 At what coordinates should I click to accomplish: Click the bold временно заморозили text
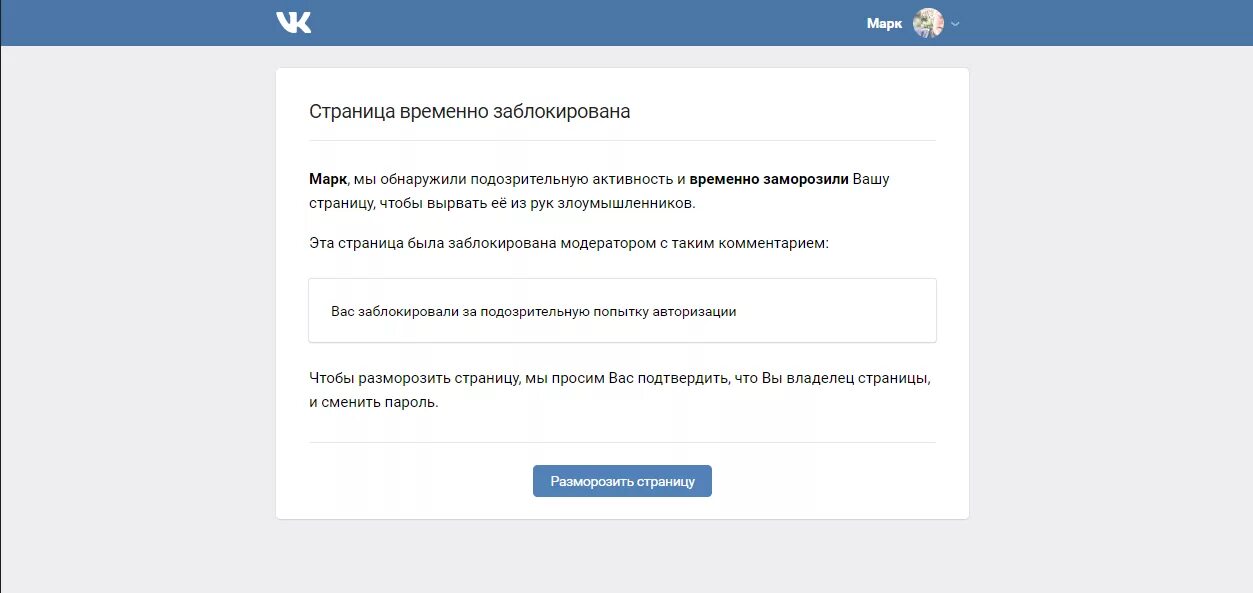pyautogui.click(x=769, y=179)
